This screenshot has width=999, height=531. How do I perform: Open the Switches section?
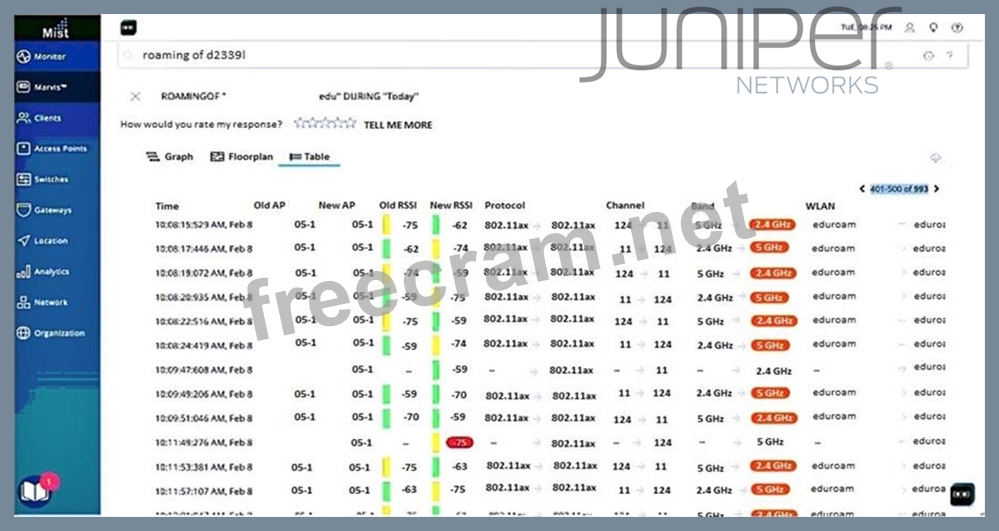[50, 180]
